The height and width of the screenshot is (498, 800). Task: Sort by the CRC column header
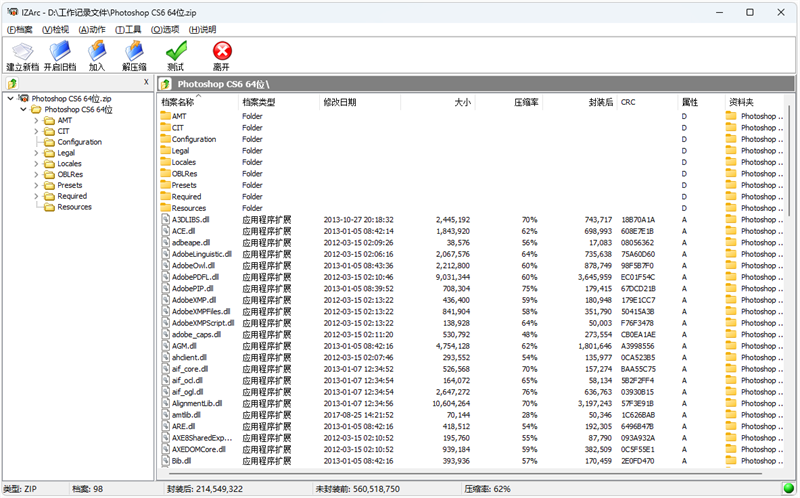[647, 102]
